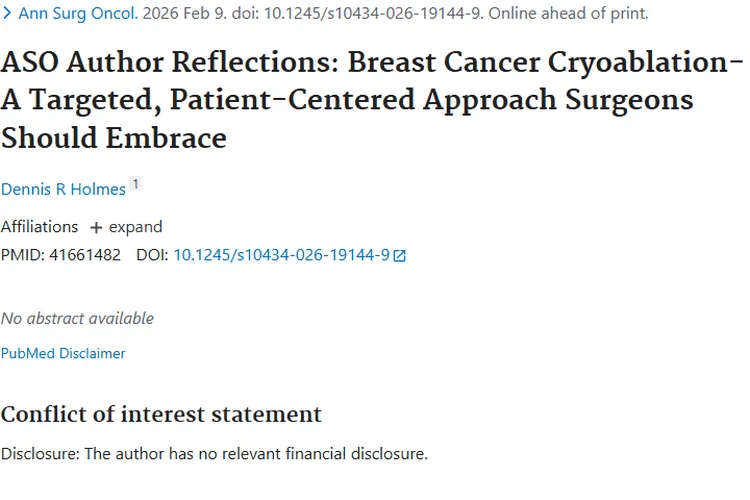Click the DOI: label before the link
Screen dimensions: 750x500
click(152, 255)
